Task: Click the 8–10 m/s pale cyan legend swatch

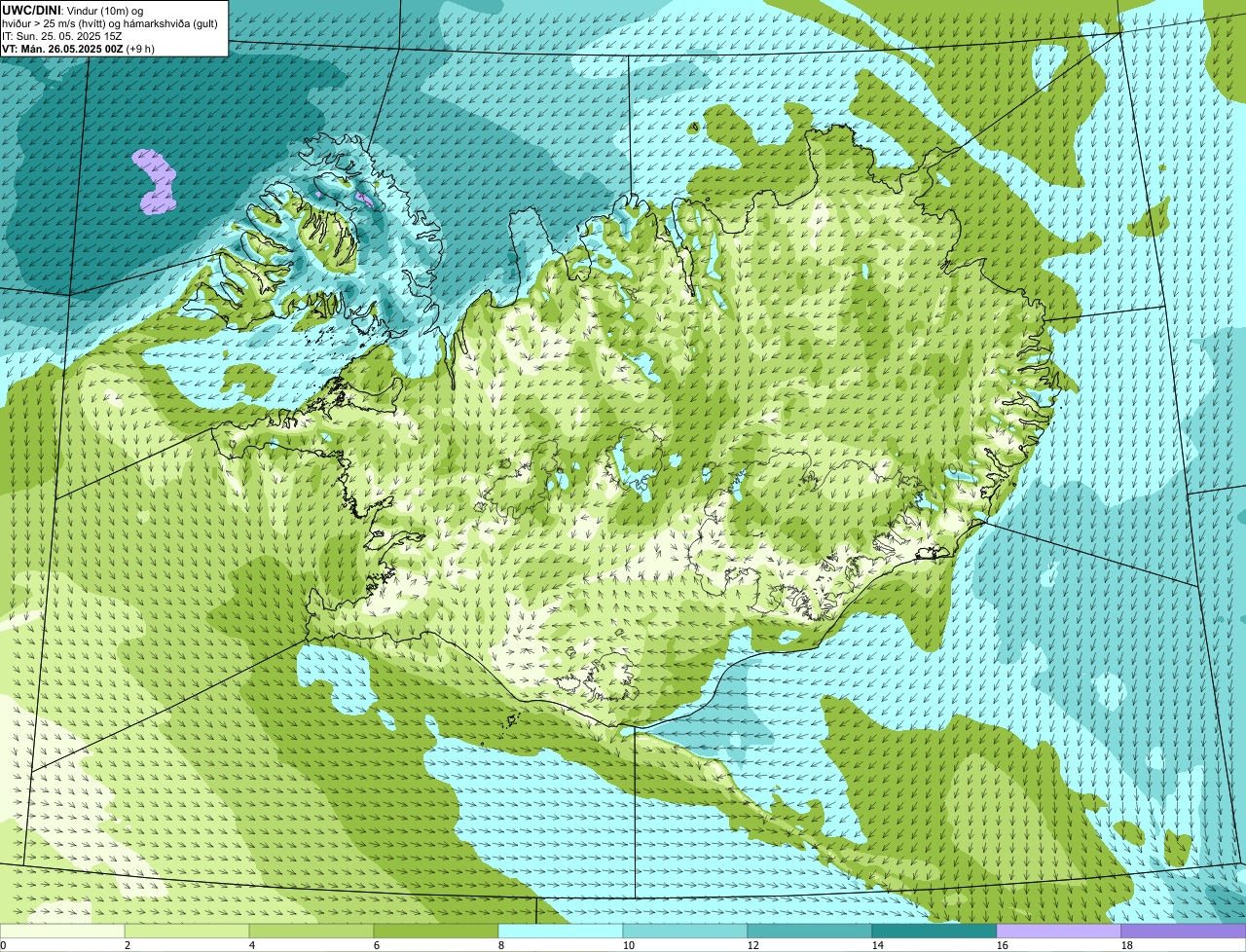Action: click(561, 932)
